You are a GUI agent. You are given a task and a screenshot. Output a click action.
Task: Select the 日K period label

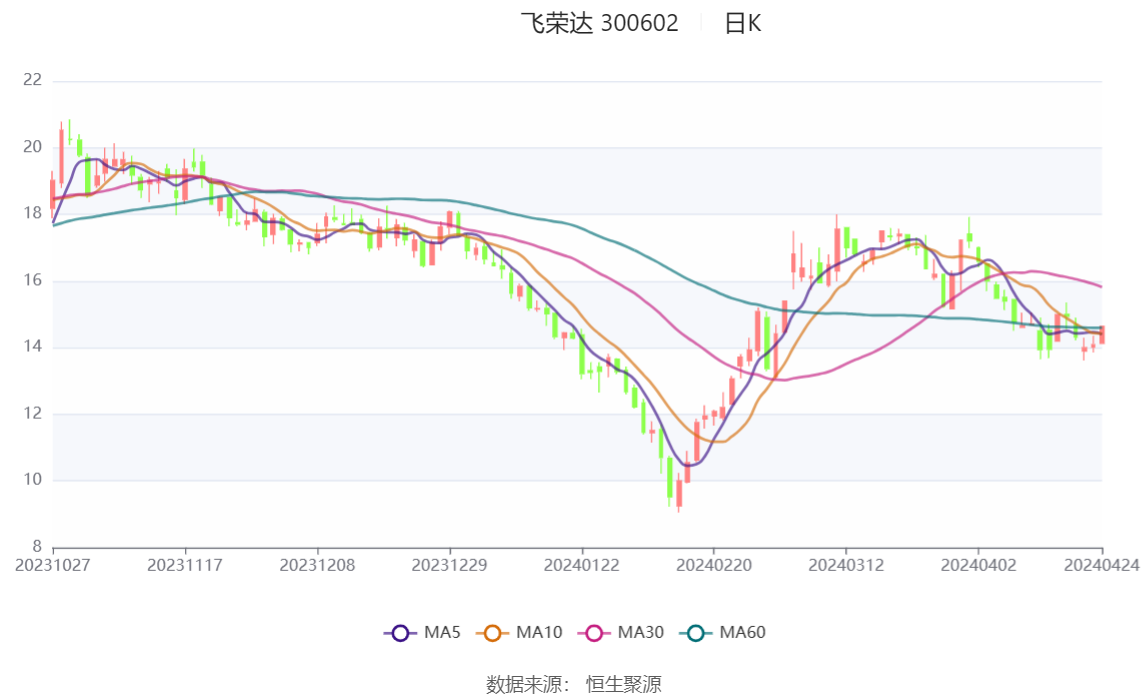[742, 23]
